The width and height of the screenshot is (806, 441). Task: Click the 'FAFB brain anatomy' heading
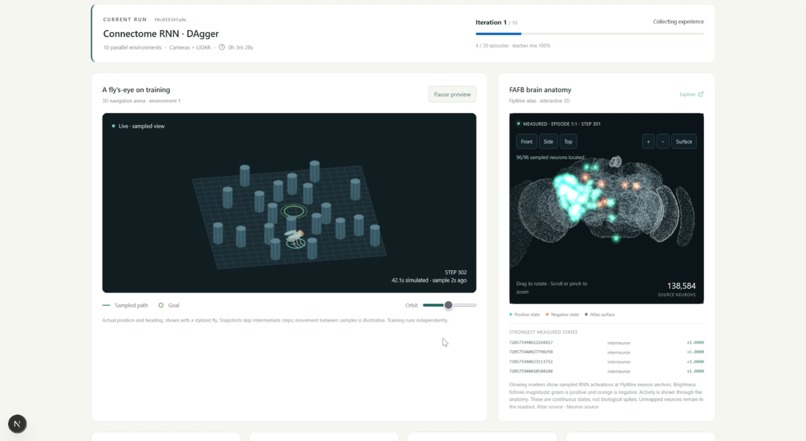[x=540, y=89]
